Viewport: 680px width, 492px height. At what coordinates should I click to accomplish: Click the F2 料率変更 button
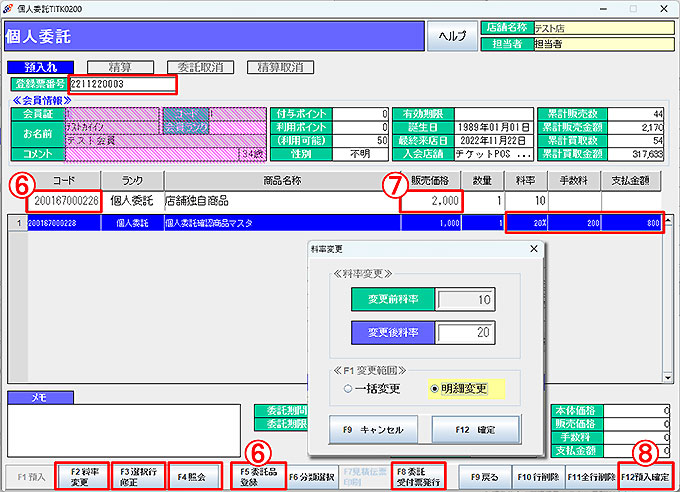[82, 477]
